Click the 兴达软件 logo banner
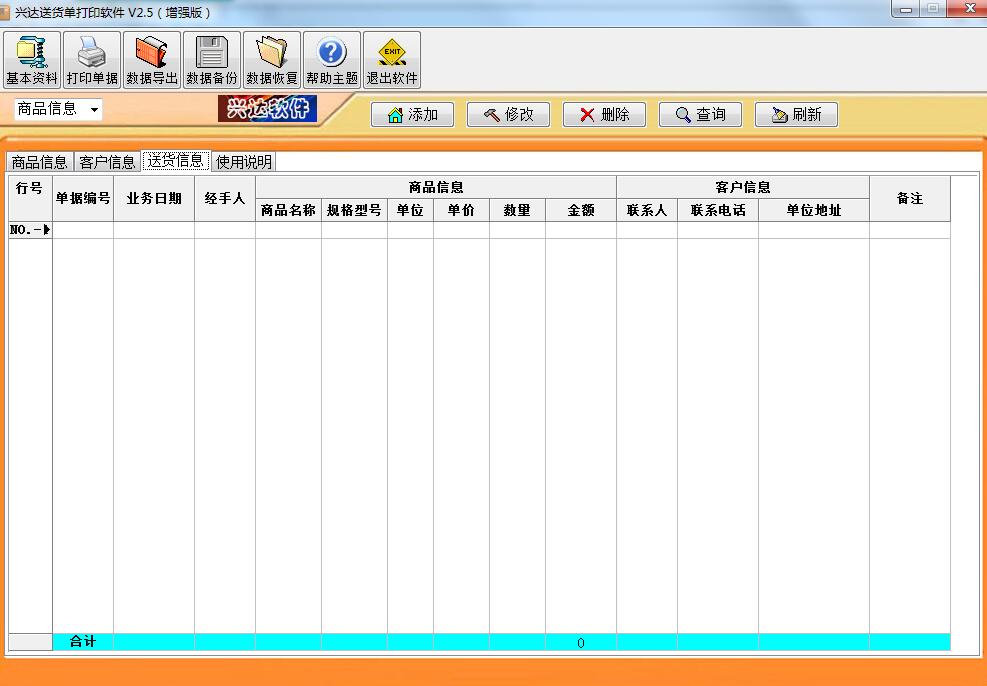The image size is (987, 686). click(x=268, y=109)
